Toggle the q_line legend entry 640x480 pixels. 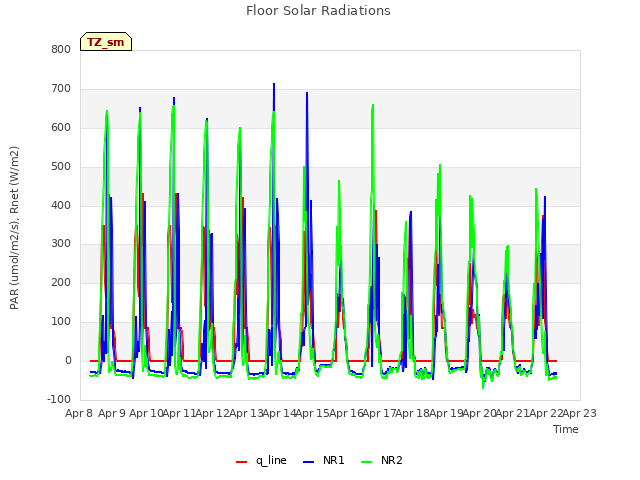point(261,460)
